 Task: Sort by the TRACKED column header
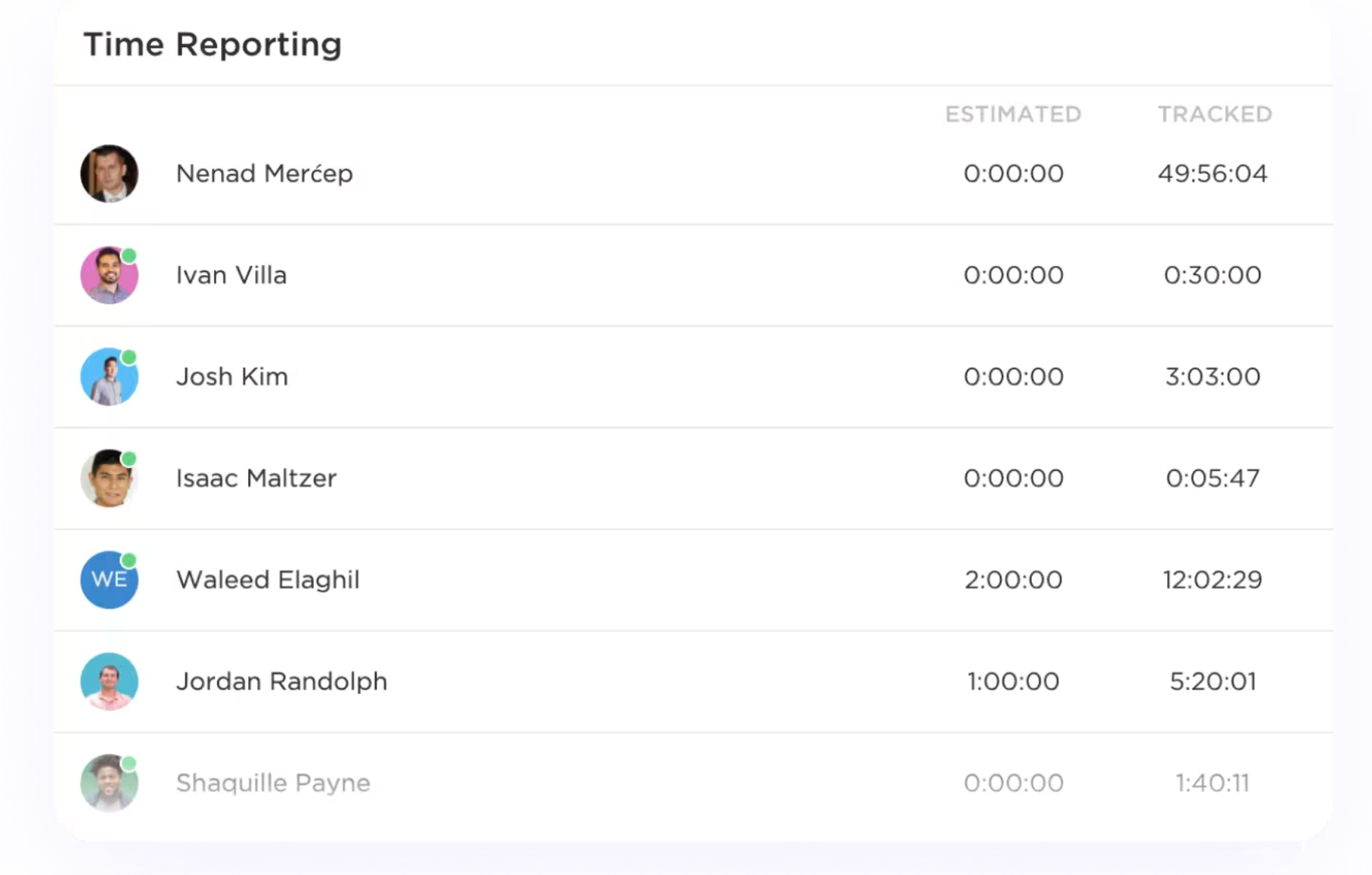[x=1215, y=114]
